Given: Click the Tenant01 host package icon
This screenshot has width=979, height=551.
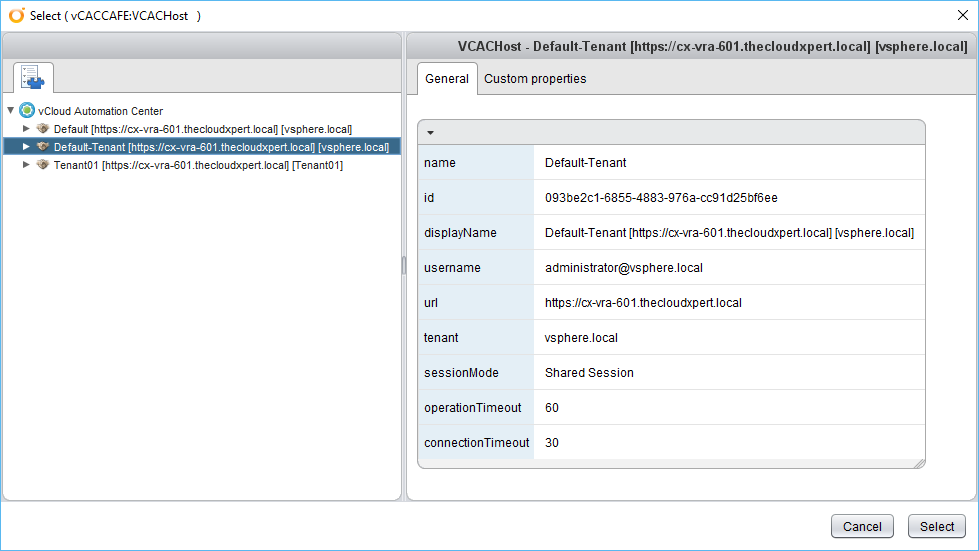Looking at the screenshot, I should pyautogui.click(x=43, y=165).
